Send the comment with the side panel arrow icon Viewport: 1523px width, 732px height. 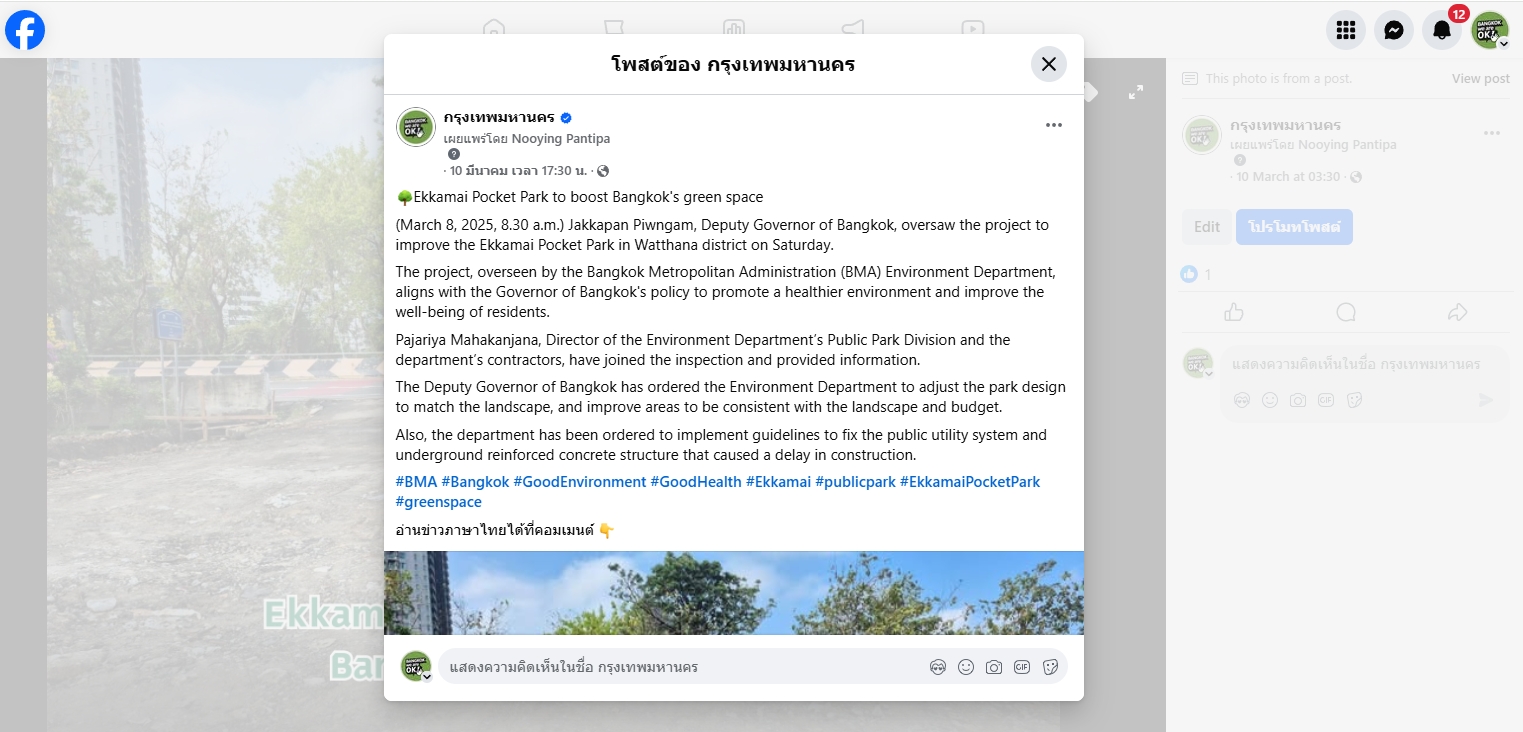pos(1486,400)
